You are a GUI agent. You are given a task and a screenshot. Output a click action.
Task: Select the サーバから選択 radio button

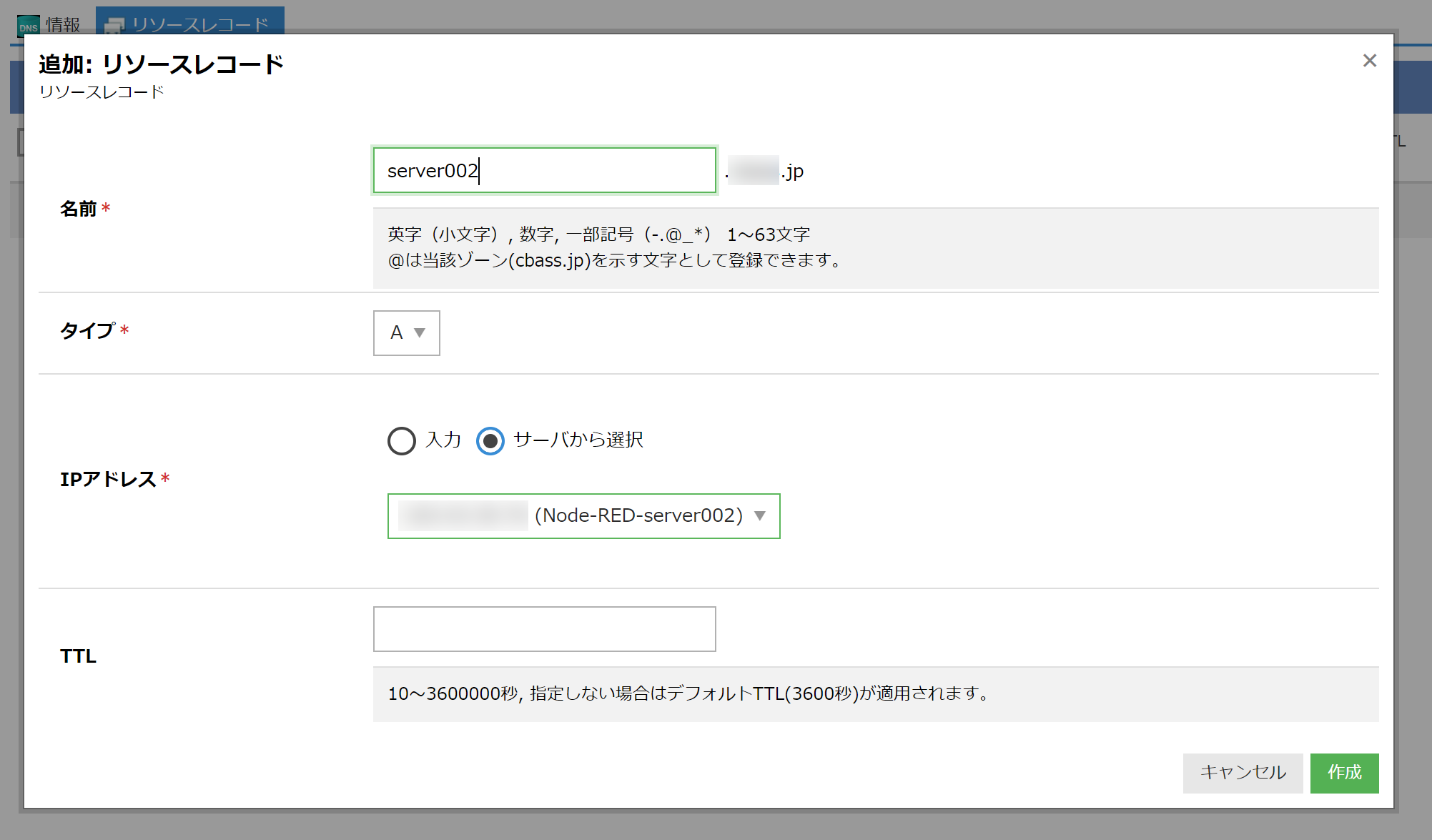tap(490, 440)
